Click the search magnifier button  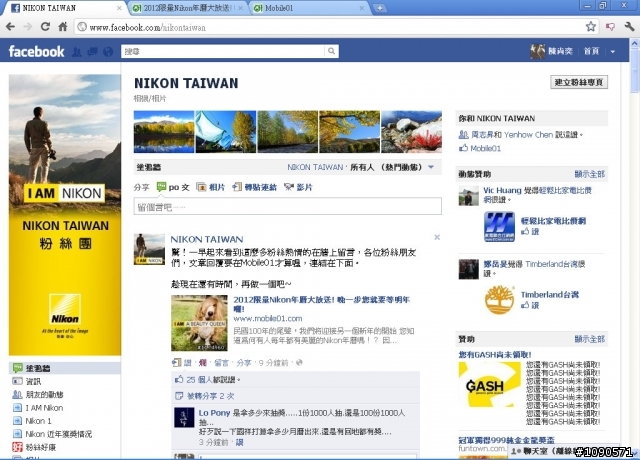pyautogui.click(x=331, y=51)
